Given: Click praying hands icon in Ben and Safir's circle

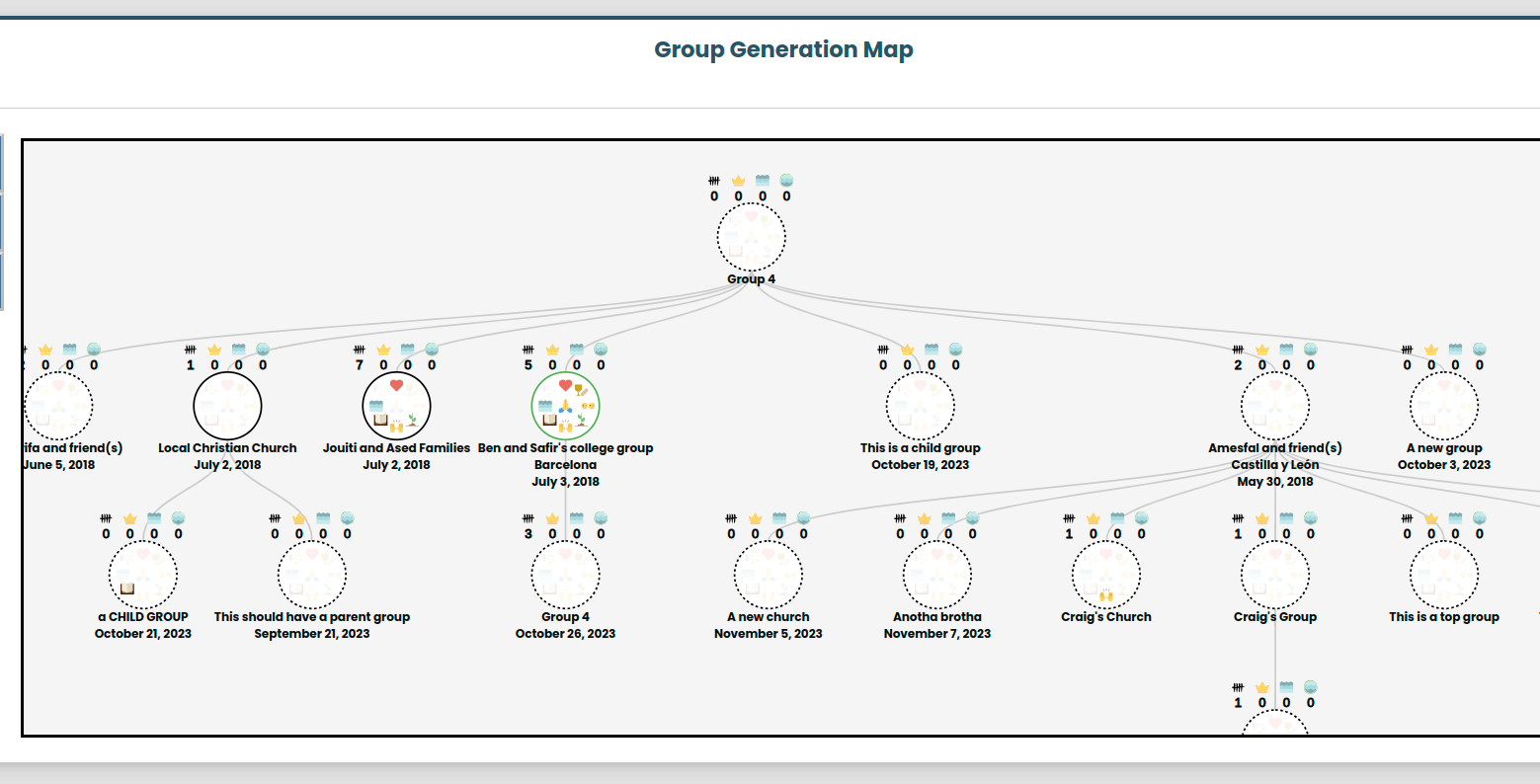Looking at the screenshot, I should 565,406.
